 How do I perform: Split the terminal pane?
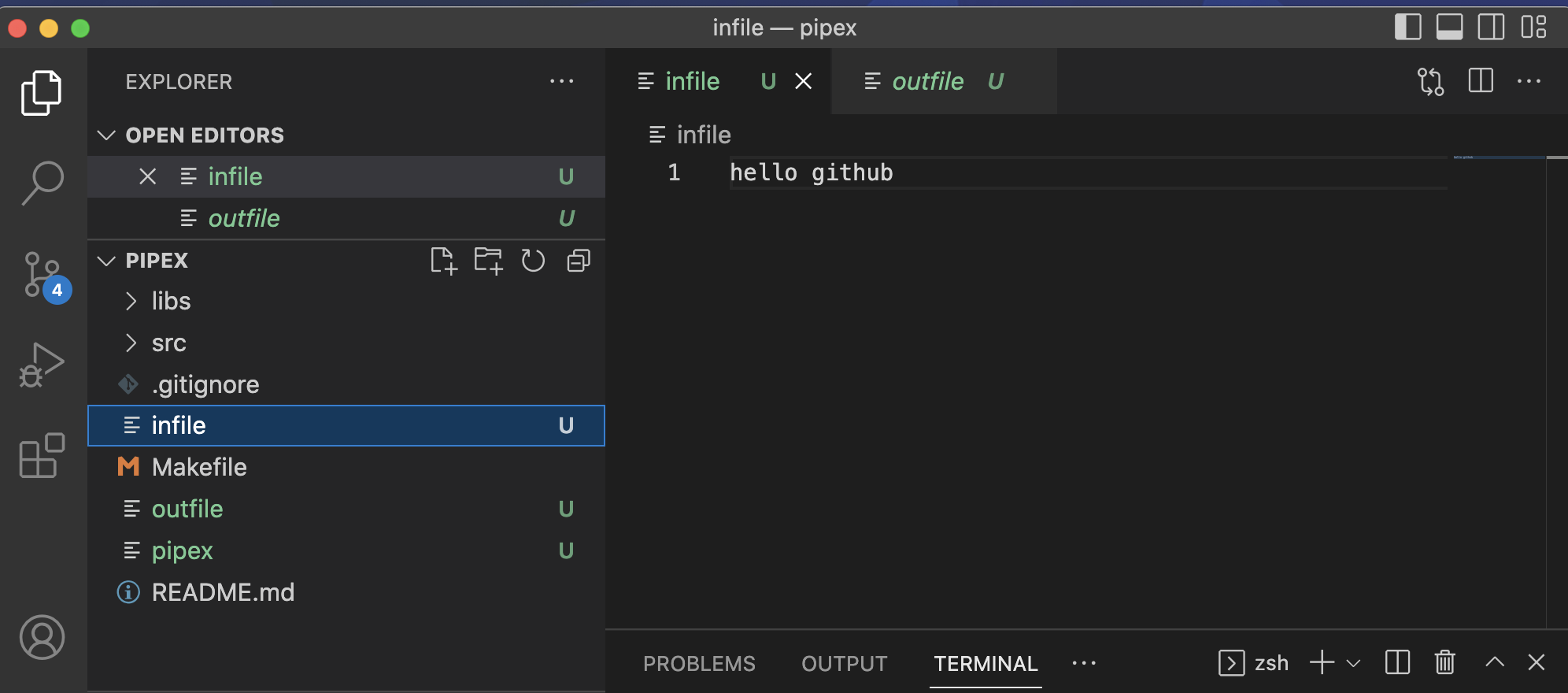(x=1397, y=662)
